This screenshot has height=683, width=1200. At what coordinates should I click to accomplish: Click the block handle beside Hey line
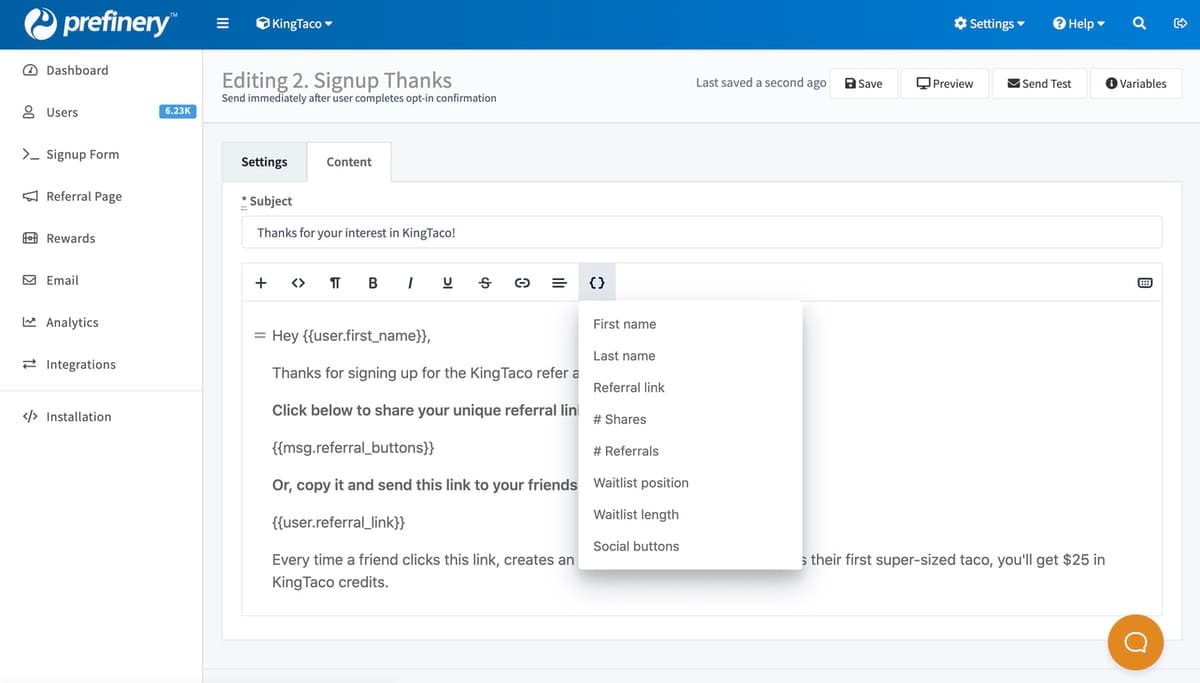[259, 336]
